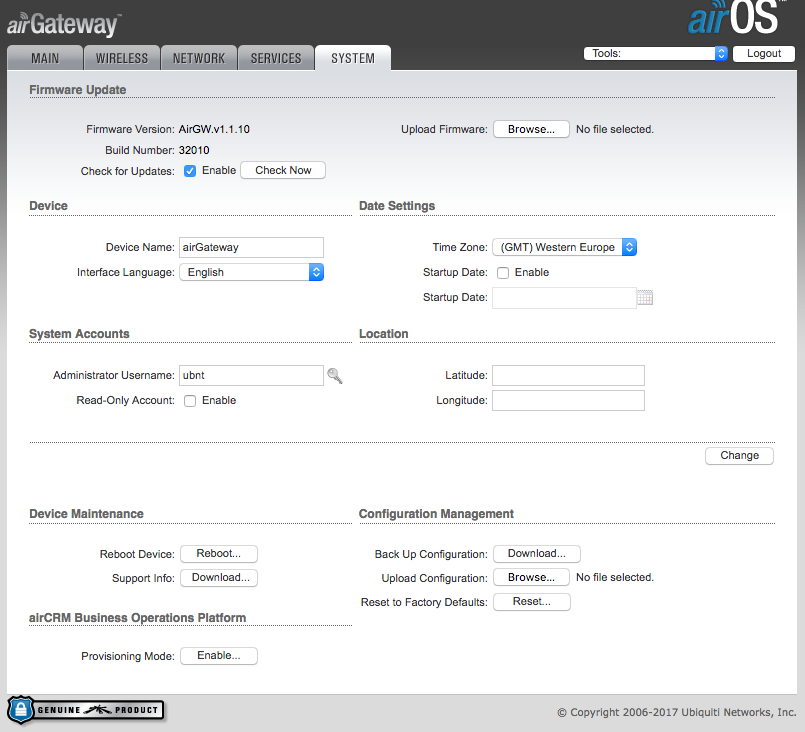Enable the Read-Only Account checkbox

(190, 401)
